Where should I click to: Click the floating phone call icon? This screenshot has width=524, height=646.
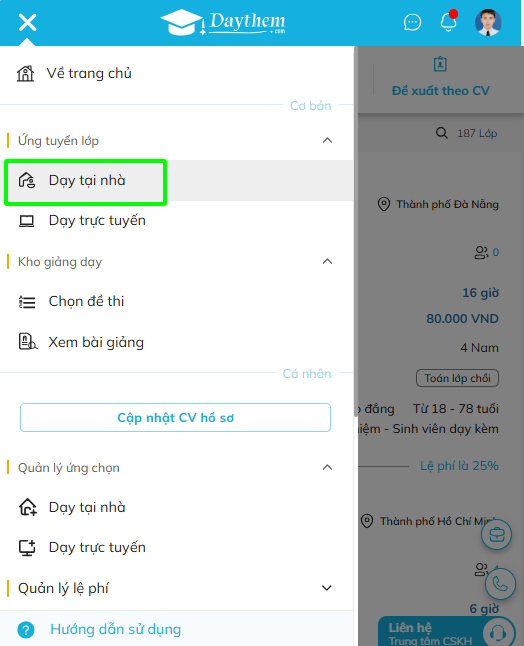click(500, 584)
